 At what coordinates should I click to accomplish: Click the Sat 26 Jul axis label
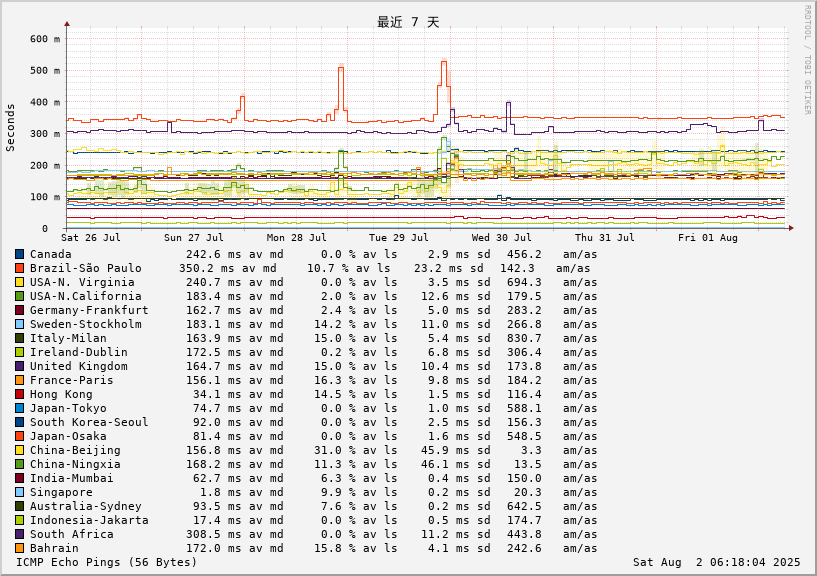click(91, 238)
